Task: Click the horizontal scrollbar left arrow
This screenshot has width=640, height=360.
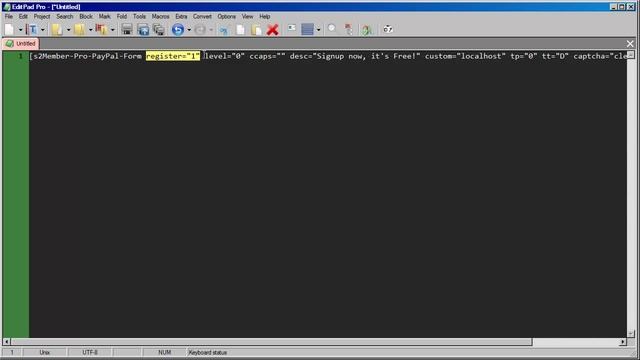Action: (x=7, y=342)
